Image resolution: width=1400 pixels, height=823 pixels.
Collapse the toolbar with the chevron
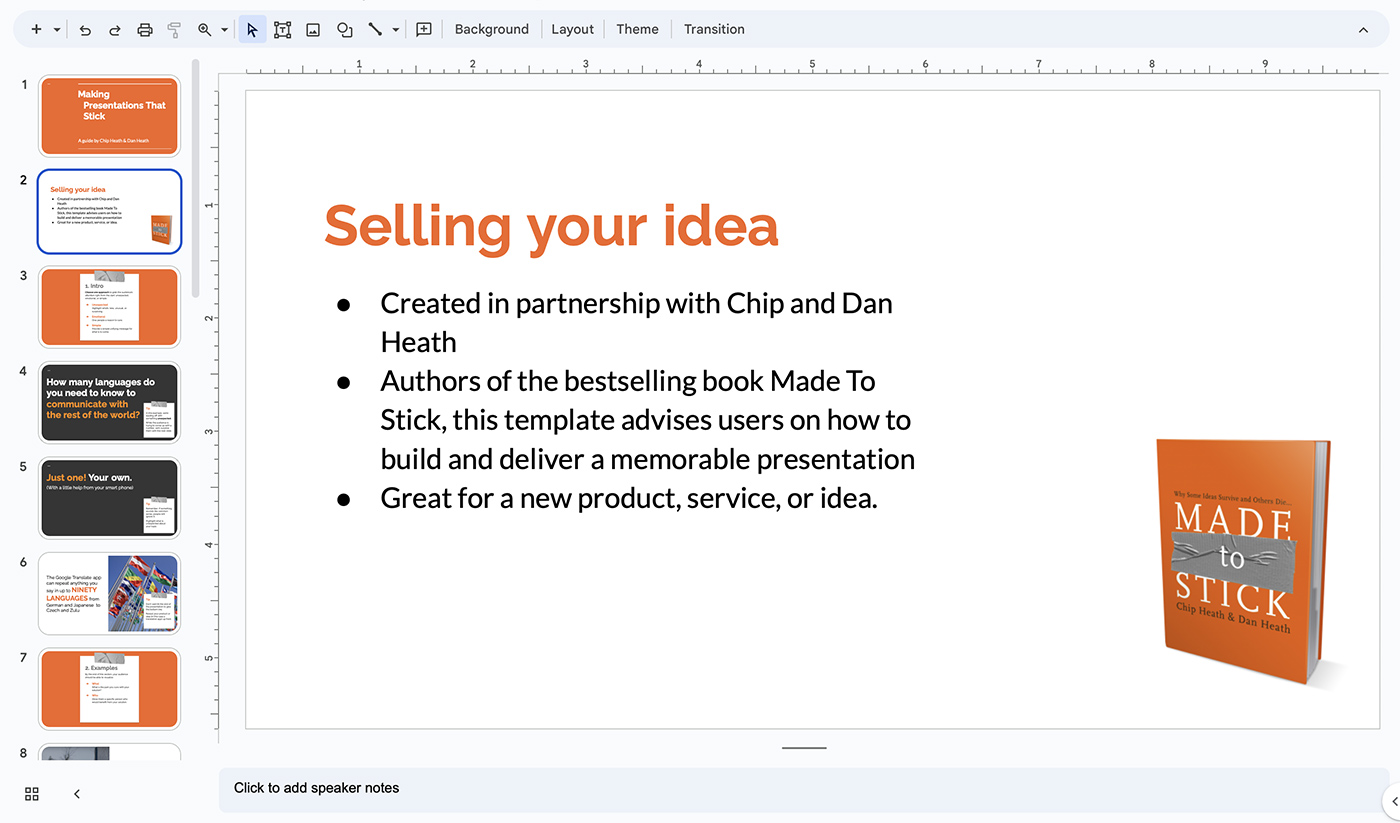(1363, 29)
